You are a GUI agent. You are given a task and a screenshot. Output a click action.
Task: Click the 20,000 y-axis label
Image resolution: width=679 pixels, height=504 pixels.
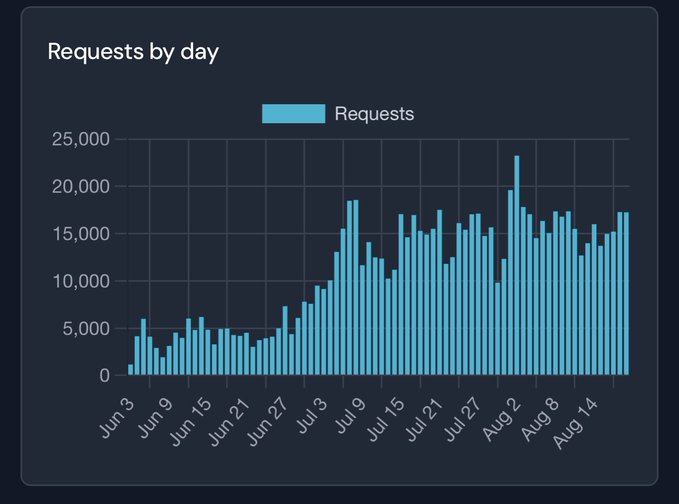point(81,187)
